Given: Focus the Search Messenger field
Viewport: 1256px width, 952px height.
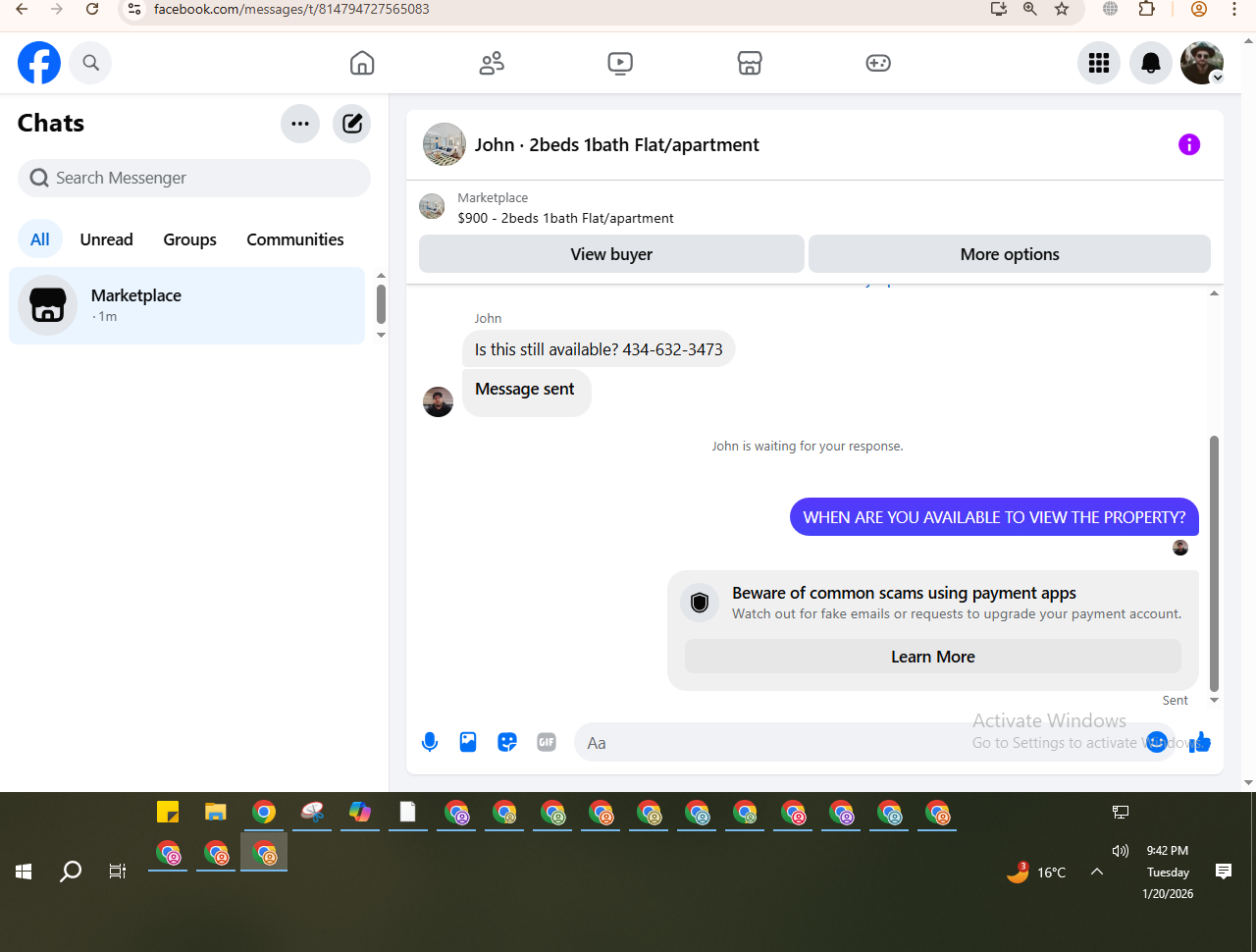Looking at the screenshot, I should coord(194,178).
